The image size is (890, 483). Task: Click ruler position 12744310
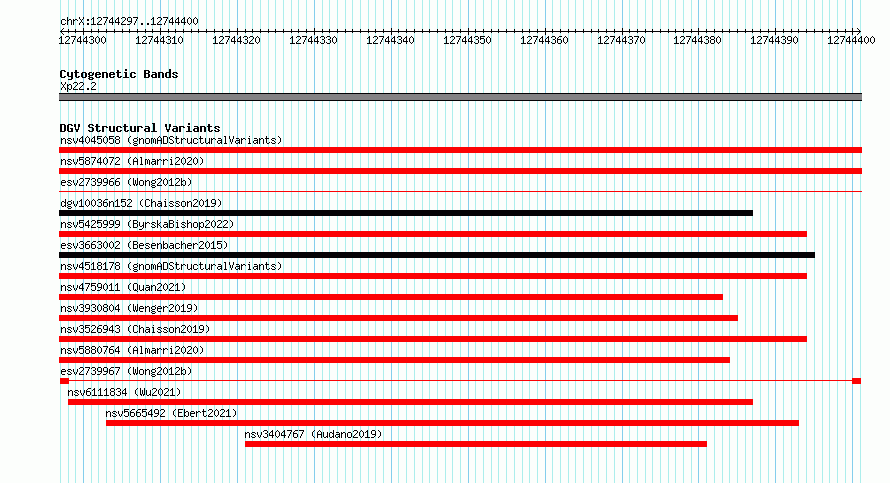tap(159, 40)
